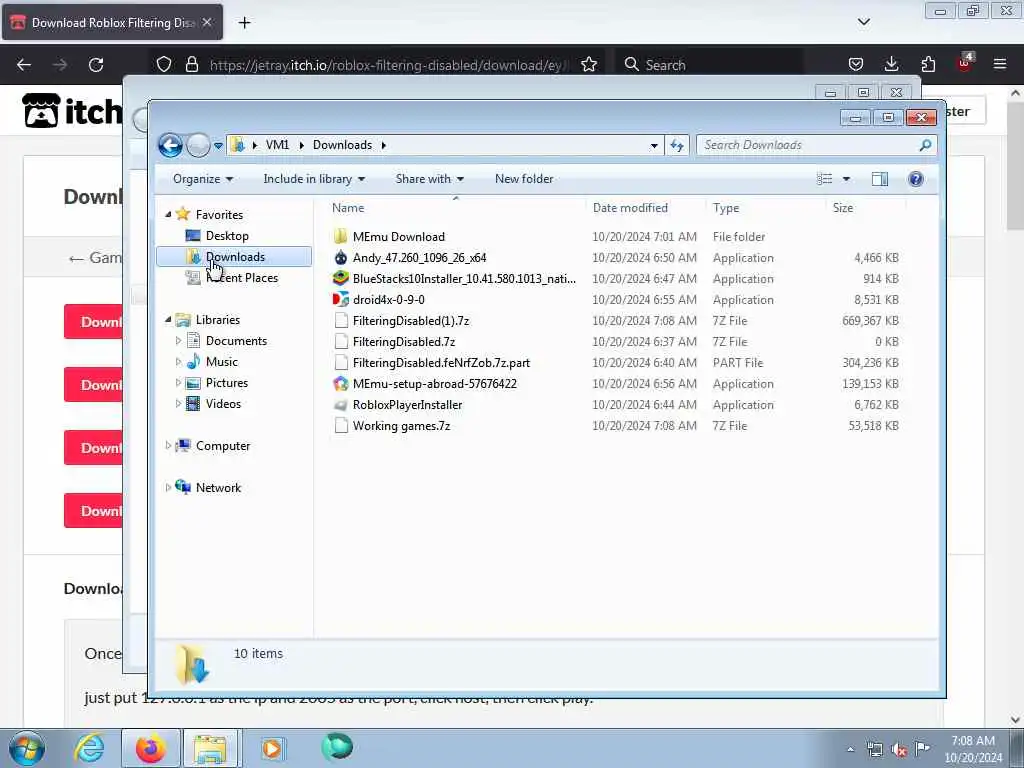Open a new Firefox tab
The height and width of the screenshot is (768, 1024).
(244, 23)
